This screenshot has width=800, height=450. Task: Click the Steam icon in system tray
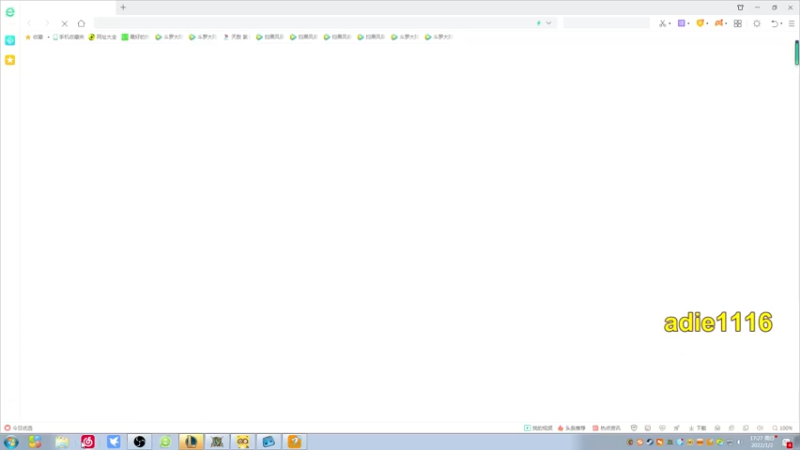pyautogui.click(x=649, y=442)
